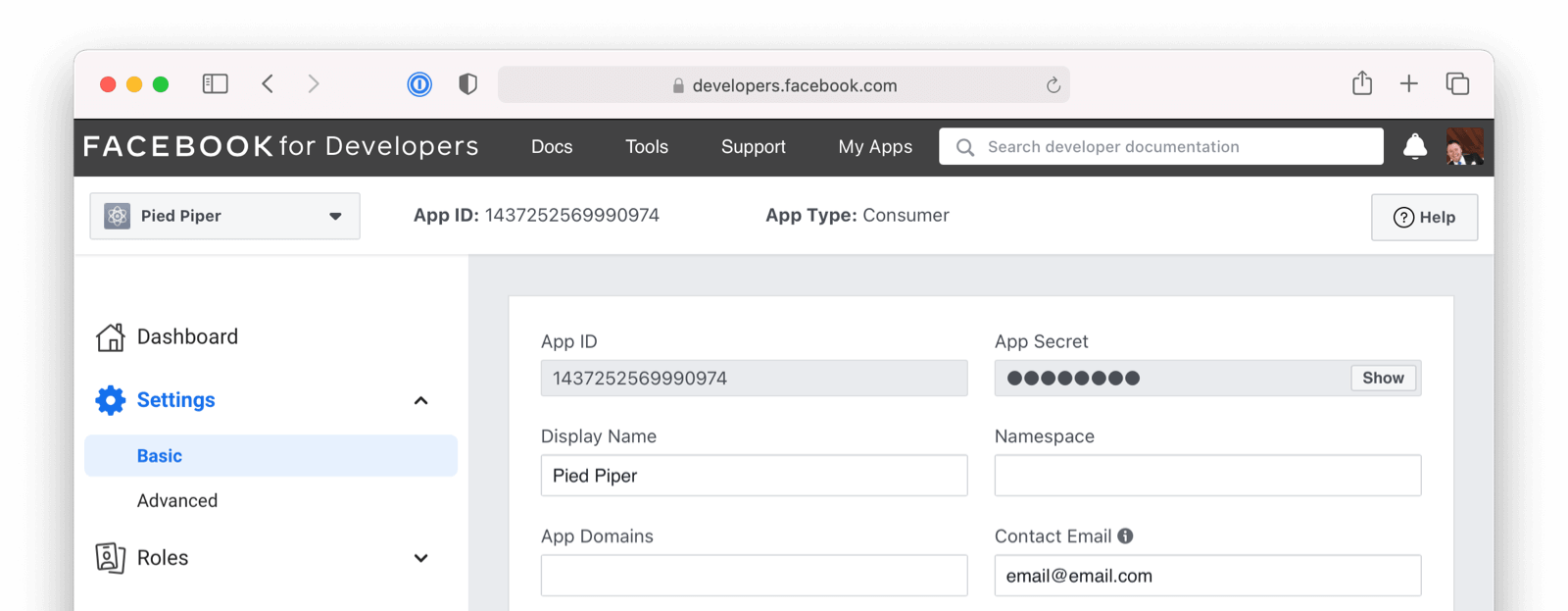
Task: Open the notifications bell
Action: tap(1415, 147)
